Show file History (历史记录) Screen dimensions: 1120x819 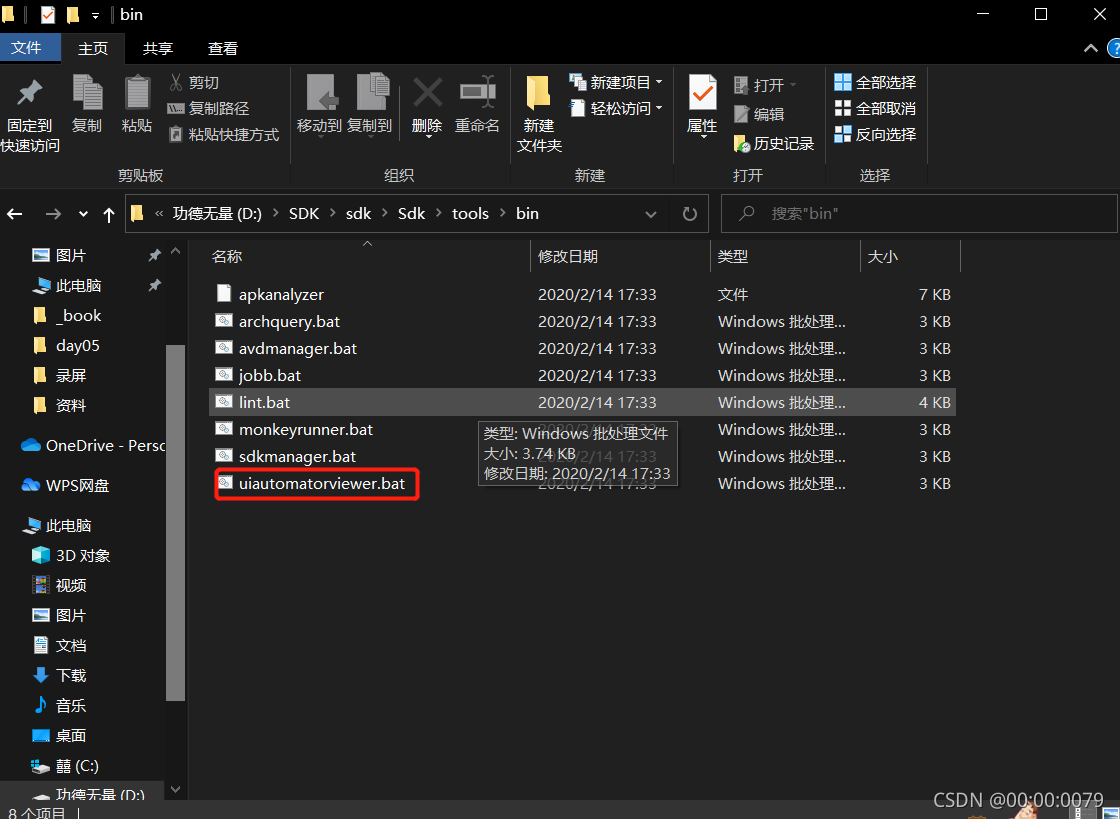774,144
